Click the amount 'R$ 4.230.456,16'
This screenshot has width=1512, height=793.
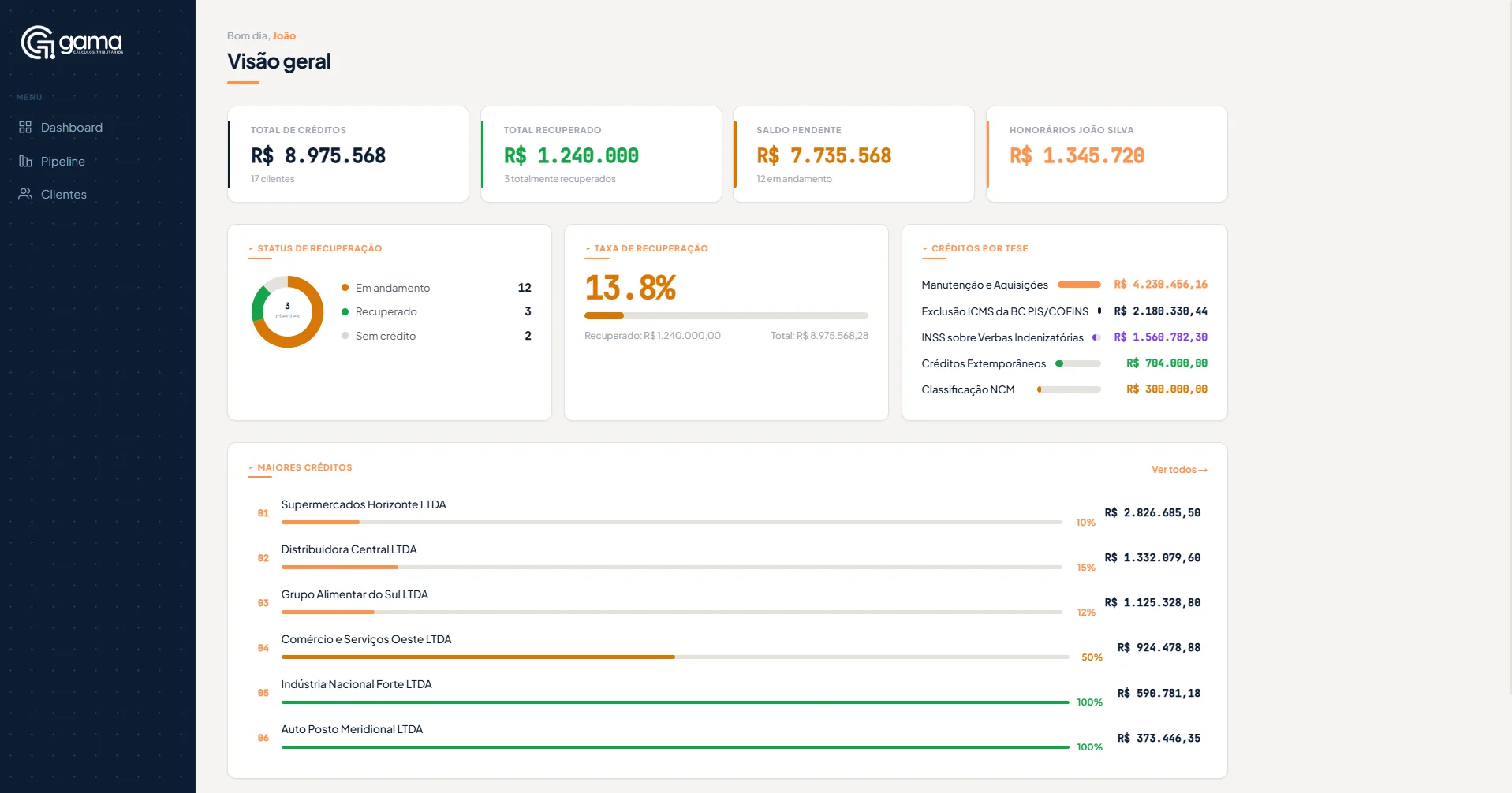click(x=1160, y=284)
